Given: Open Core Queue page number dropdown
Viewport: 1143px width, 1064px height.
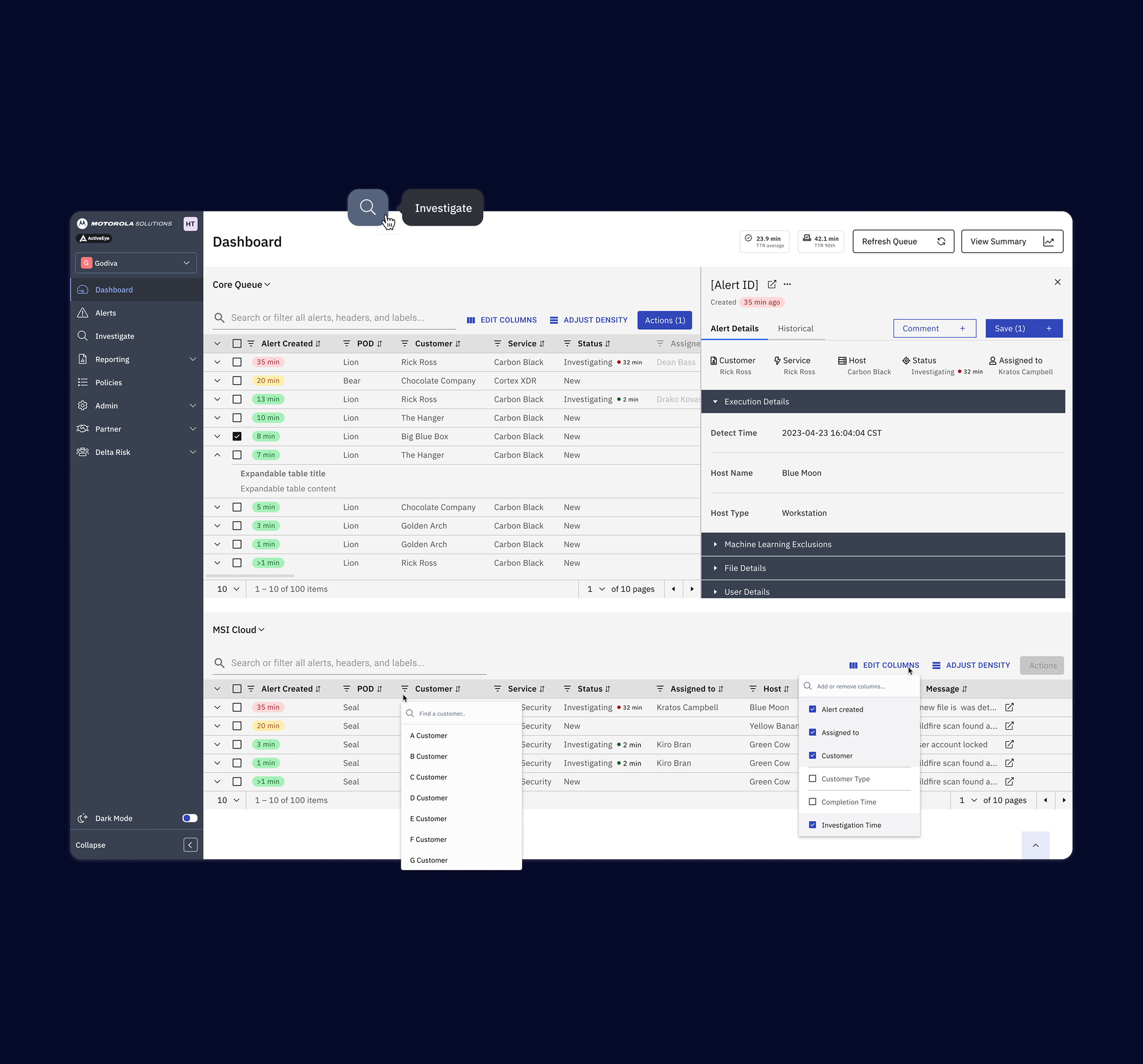Looking at the screenshot, I should coord(596,588).
